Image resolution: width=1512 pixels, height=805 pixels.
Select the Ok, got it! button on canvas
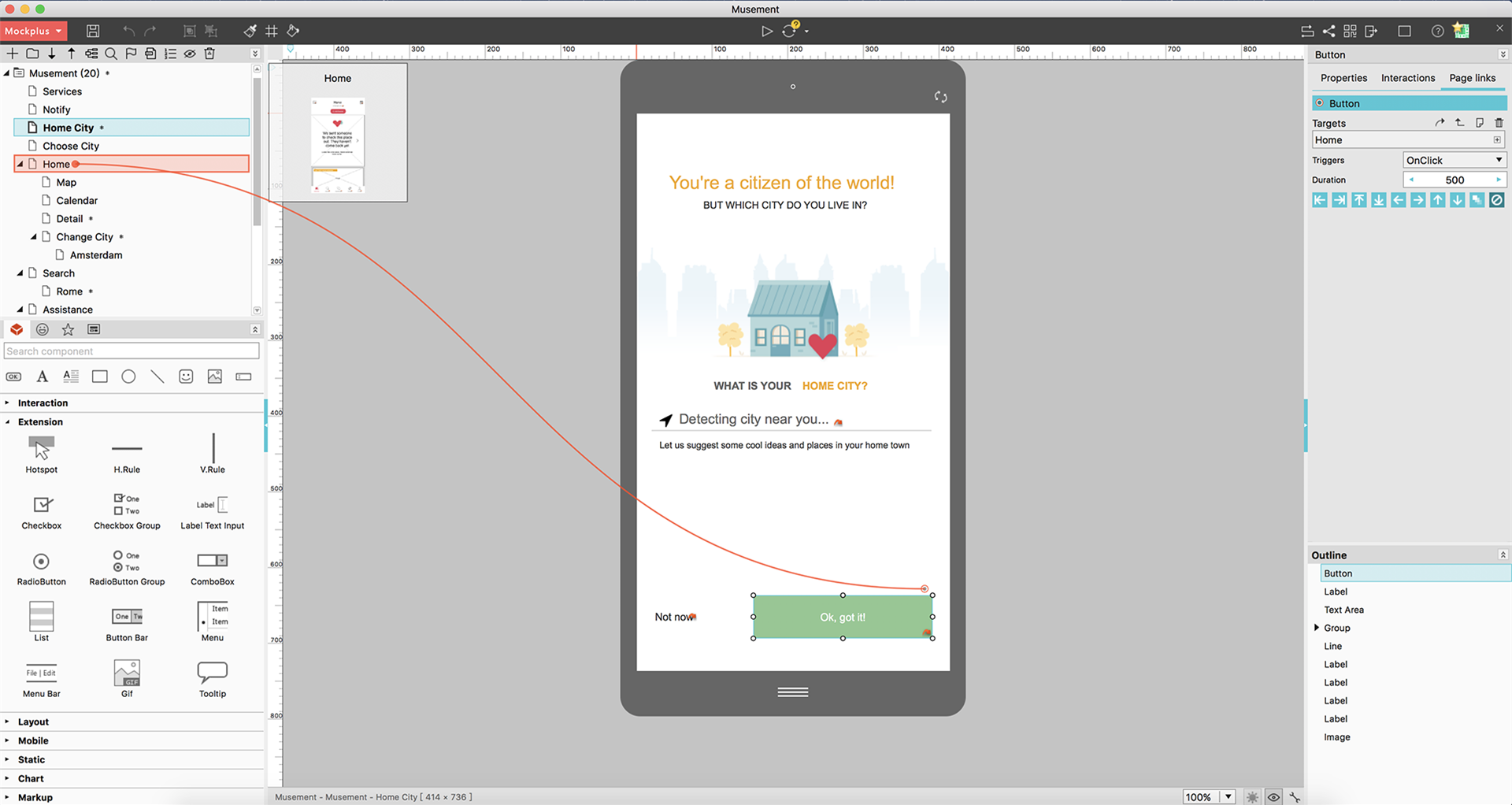[x=843, y=617]
